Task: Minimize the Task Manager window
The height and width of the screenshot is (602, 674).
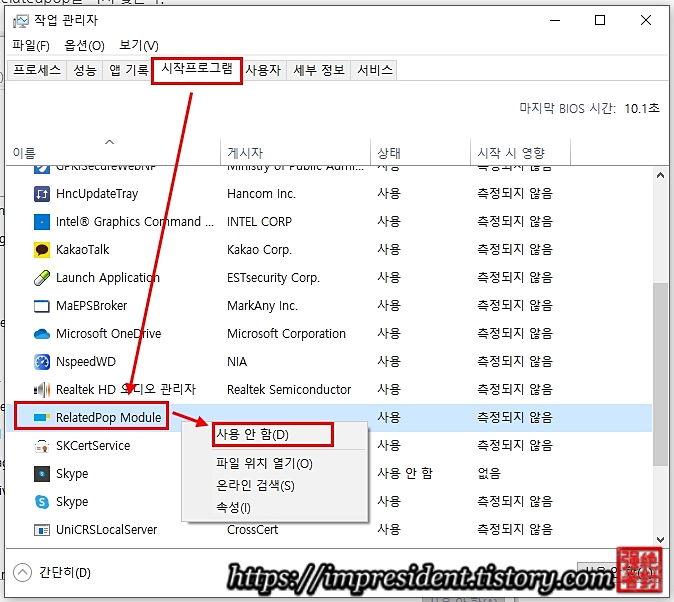Action: pos(555,20)
